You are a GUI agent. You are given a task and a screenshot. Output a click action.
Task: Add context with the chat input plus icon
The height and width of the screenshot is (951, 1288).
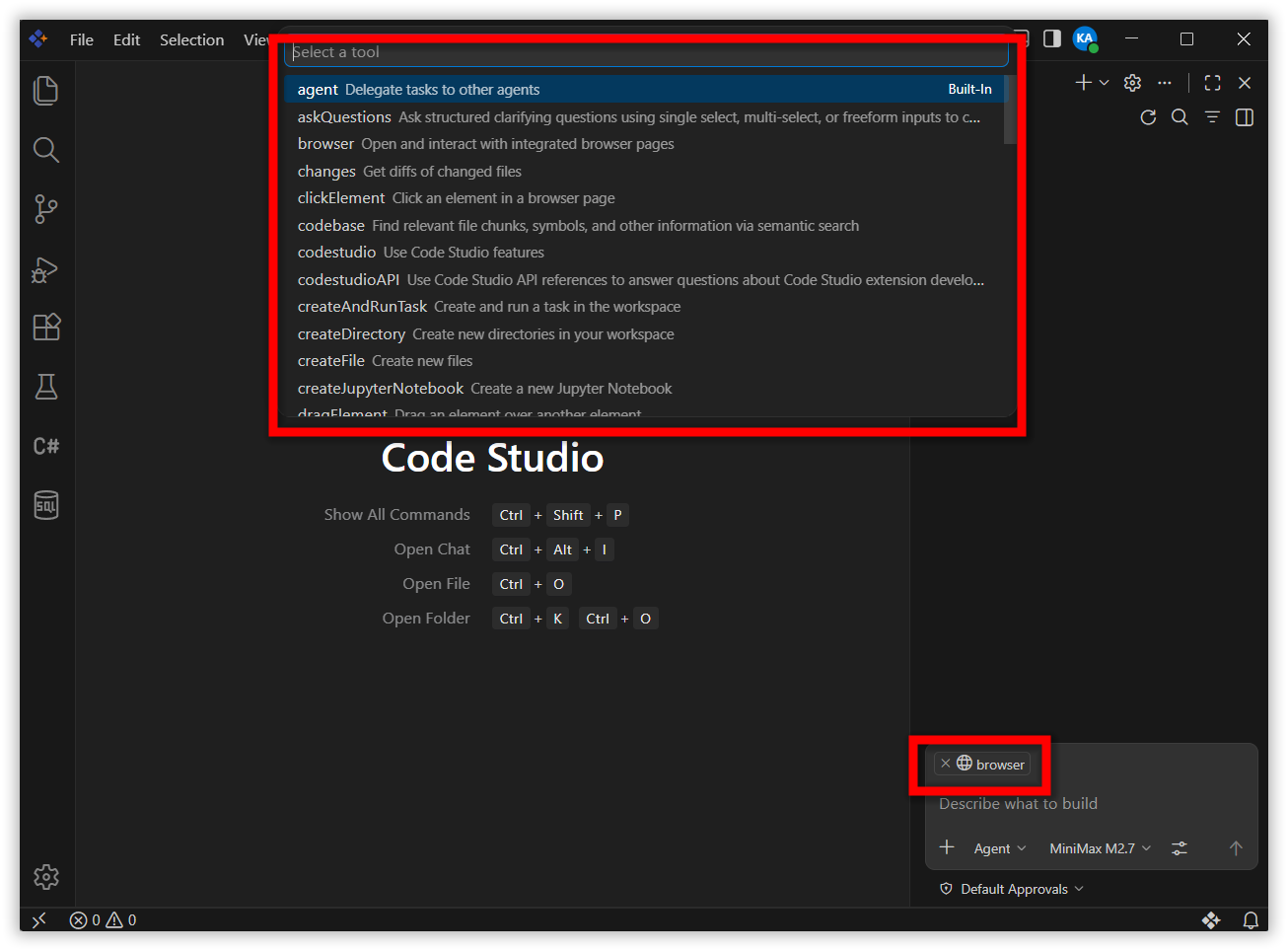(947, 847)
